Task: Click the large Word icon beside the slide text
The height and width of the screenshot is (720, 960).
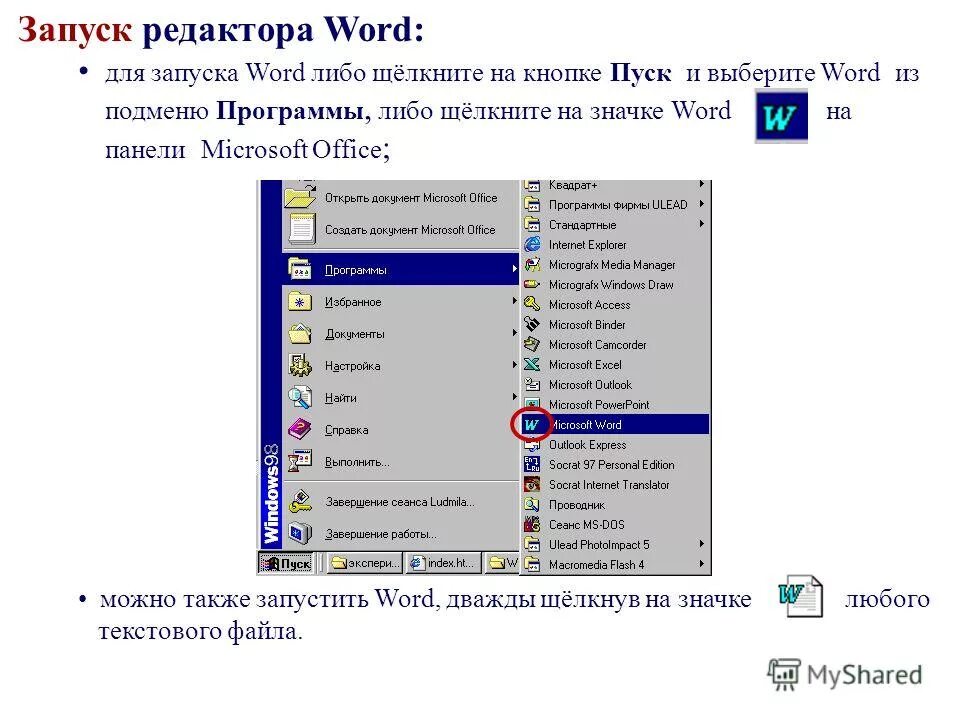Action: coord(781,116)
